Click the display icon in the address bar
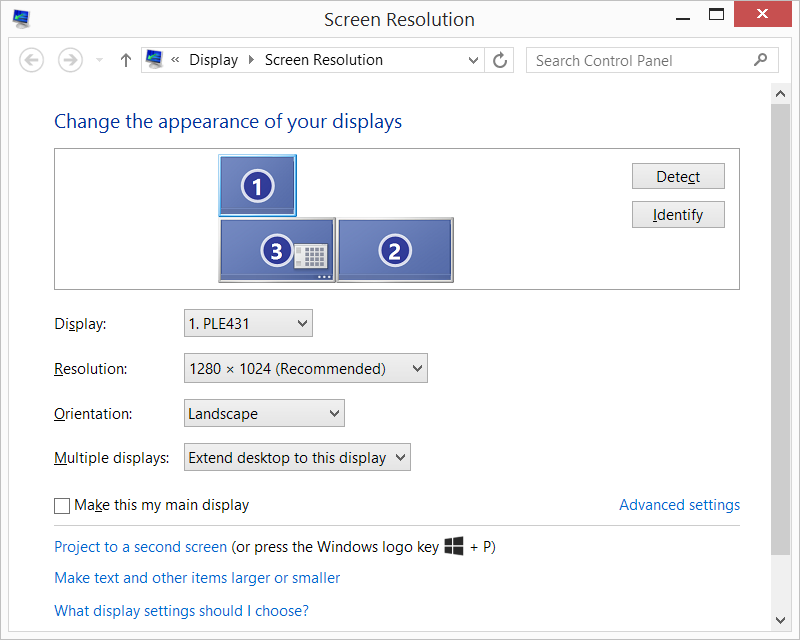 [155, 59]
